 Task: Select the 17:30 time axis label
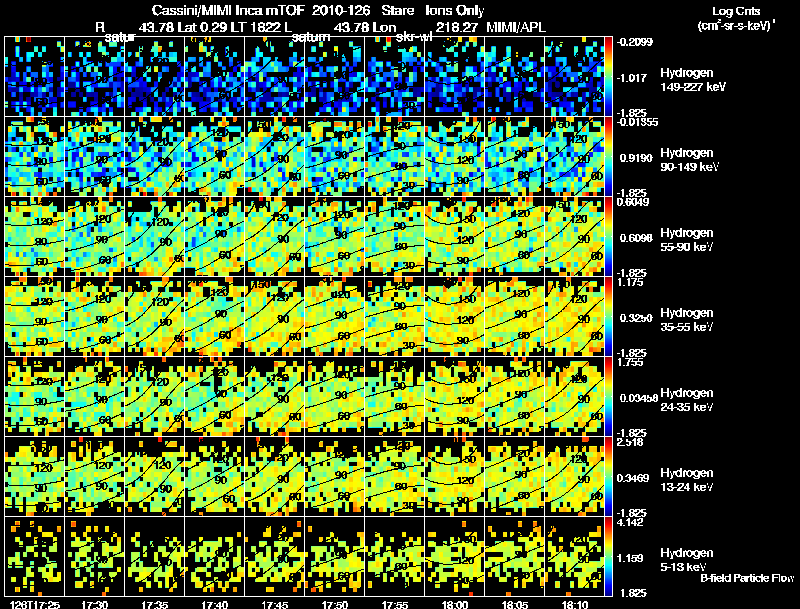pyautogui.click(x=94, y=604)
